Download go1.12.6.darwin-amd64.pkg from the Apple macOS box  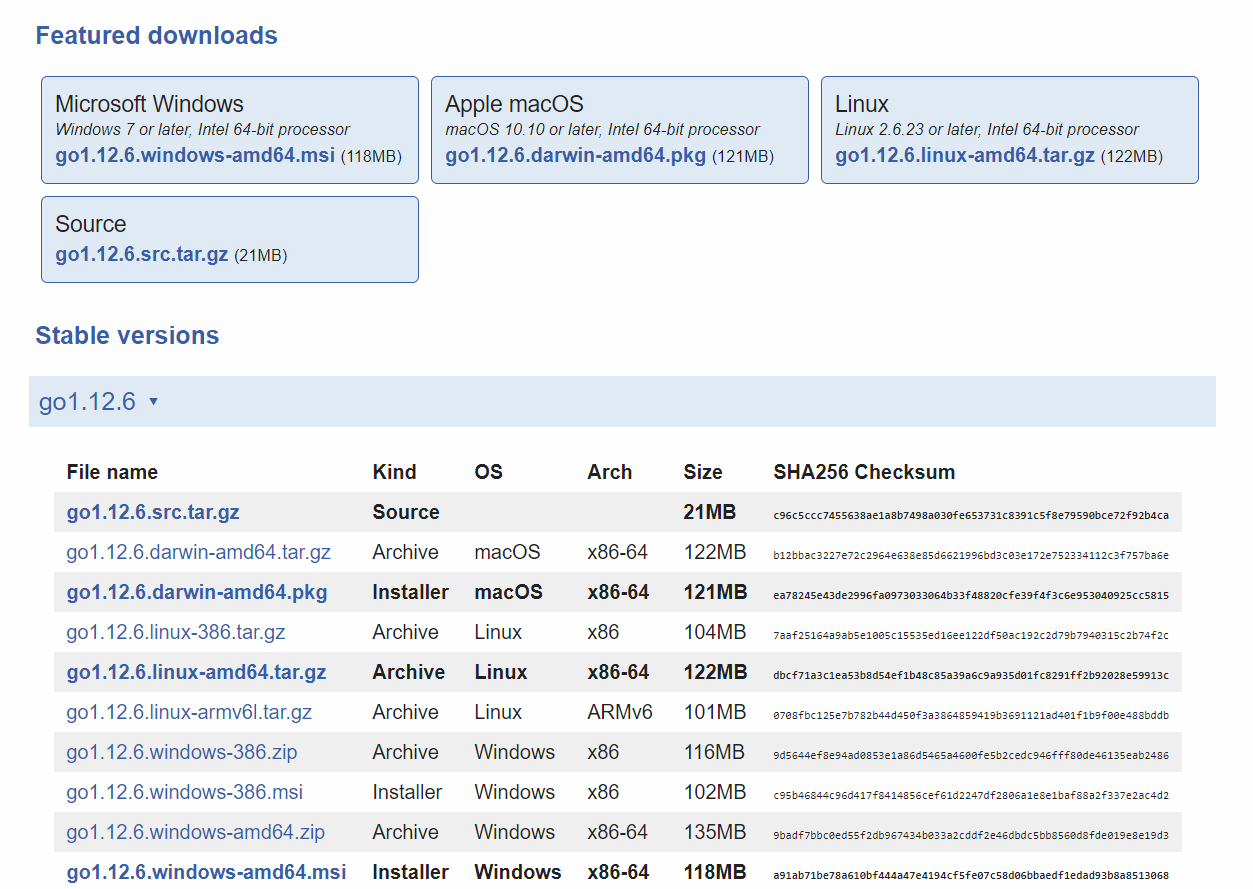coord(575,156)
